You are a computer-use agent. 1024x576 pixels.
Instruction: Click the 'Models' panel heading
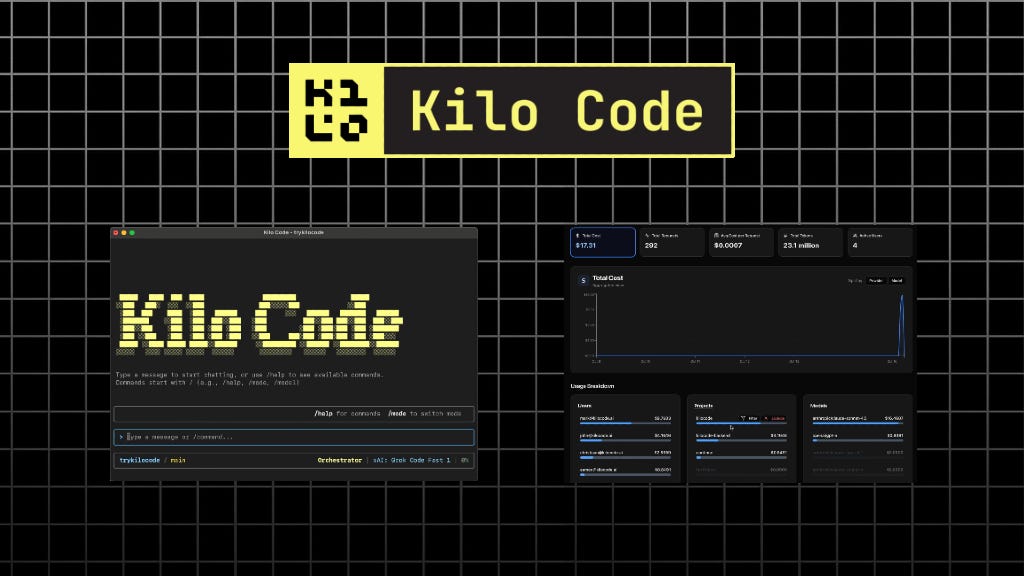click(x=819, y=406)
